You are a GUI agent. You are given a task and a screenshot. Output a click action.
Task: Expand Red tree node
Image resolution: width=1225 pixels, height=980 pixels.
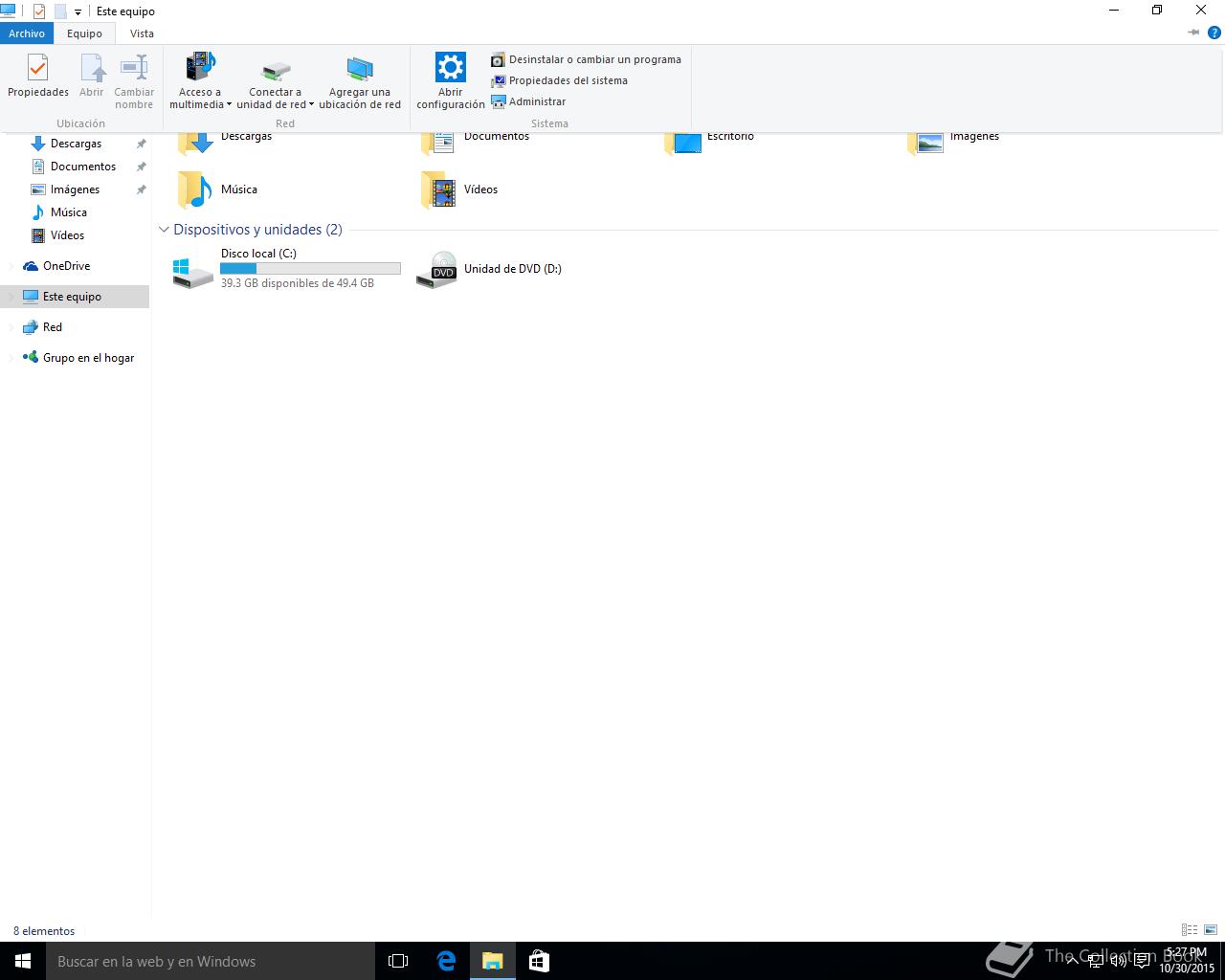tap(11, 327)
